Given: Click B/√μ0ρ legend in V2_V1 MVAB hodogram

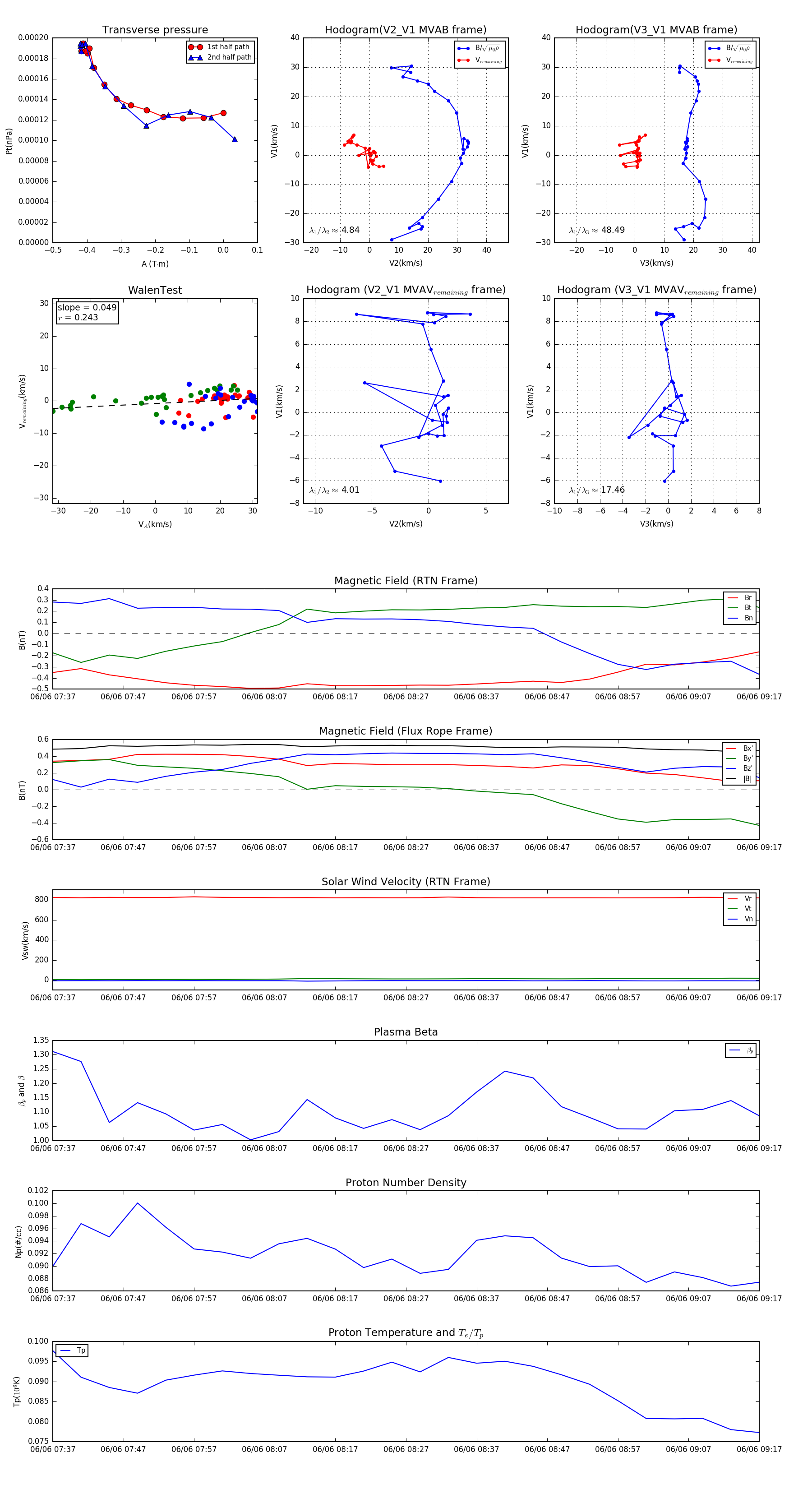Looking at the screenshot, I should (x=479, y=49).
